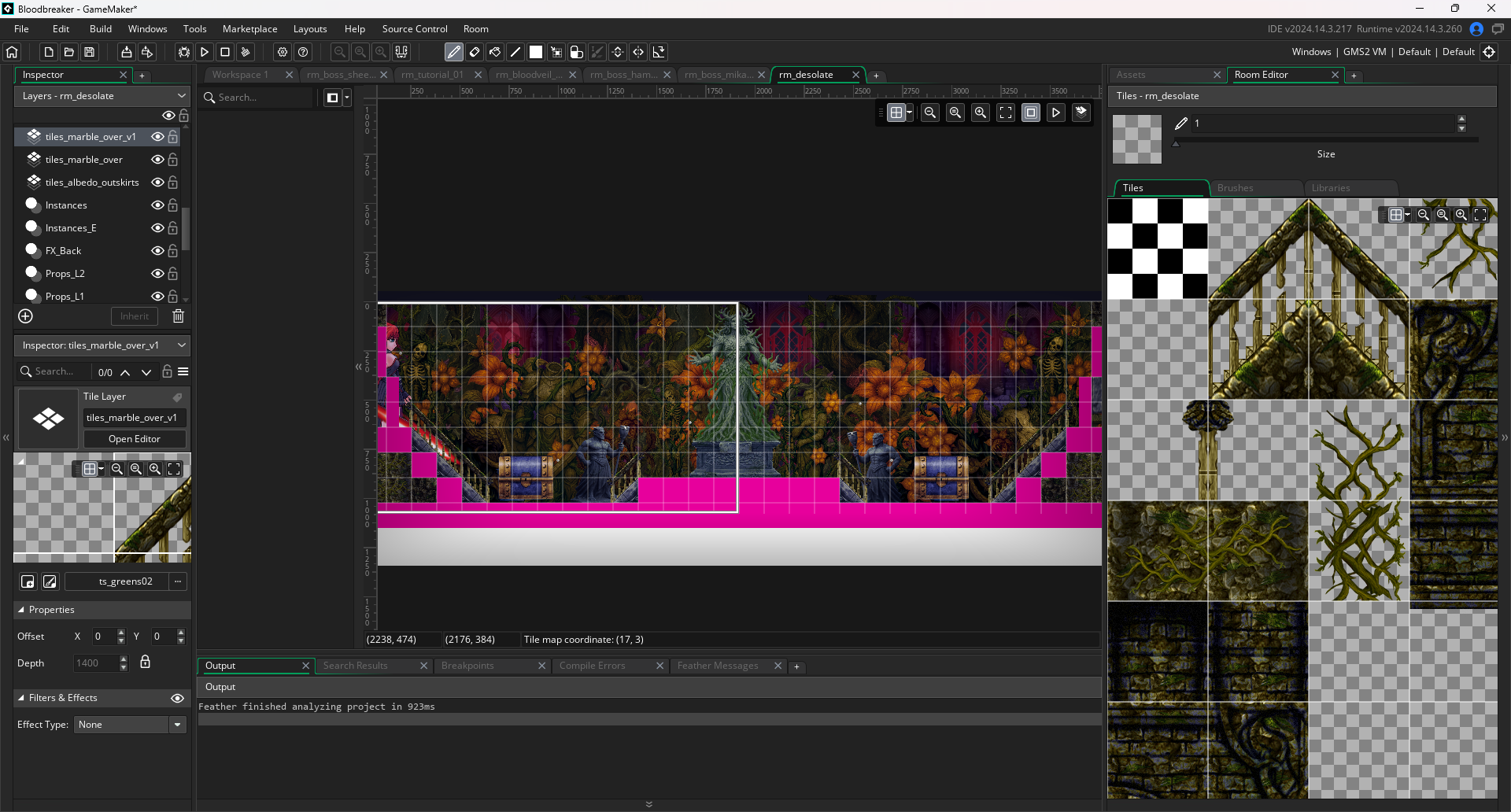
Task: Click the debug bug icon
Action: tap(184, 52)
